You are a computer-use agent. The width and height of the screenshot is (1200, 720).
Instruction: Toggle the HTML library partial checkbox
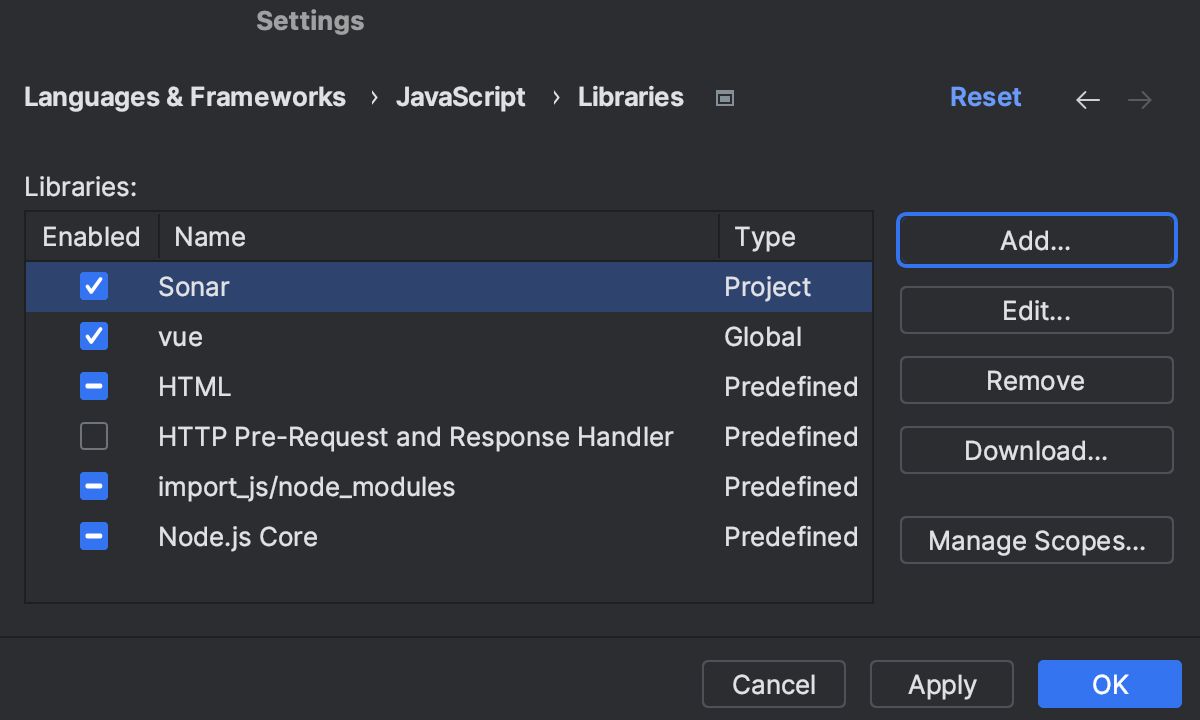pos(93,386)
